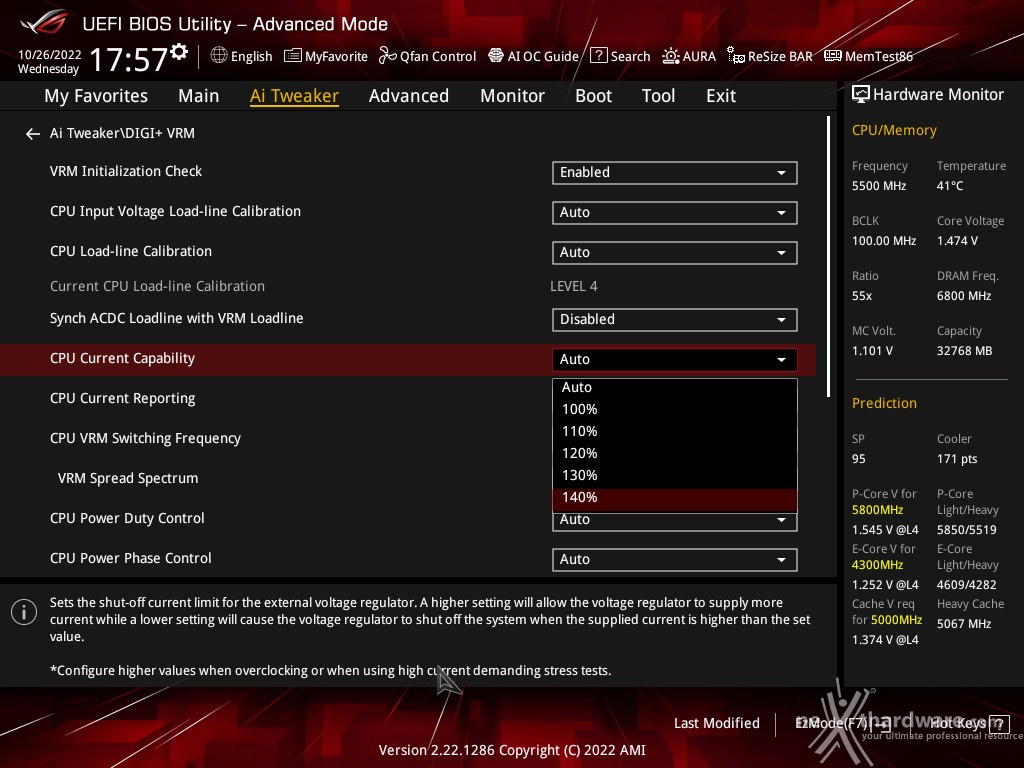Launch MemTest86 icon
Image resolution: width=1024 pixels, height=768 pixels.
coord(833,56)
